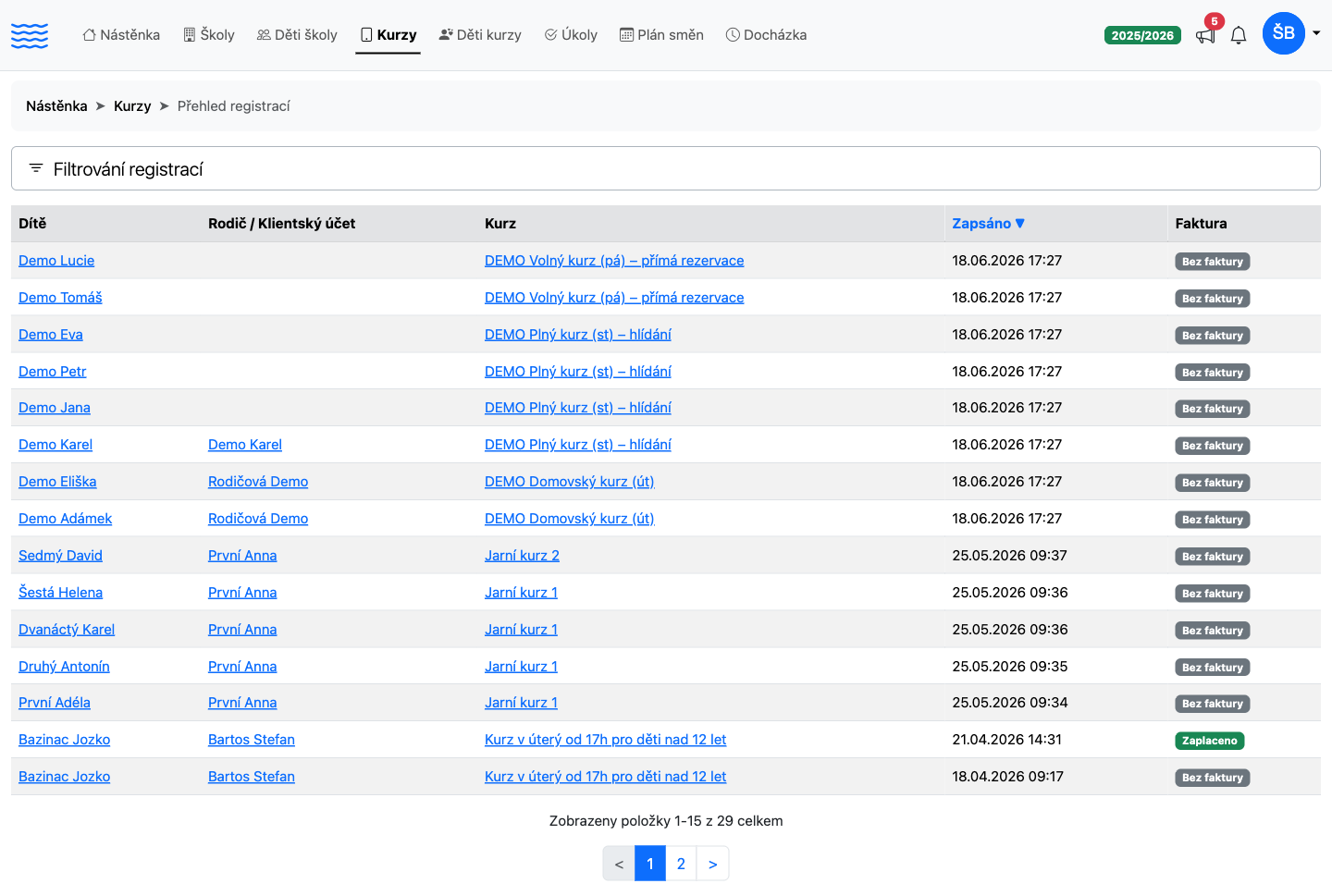Click the 2025/2026 school year badge
The image size is (1332, 896).
tap(1142, 35)
